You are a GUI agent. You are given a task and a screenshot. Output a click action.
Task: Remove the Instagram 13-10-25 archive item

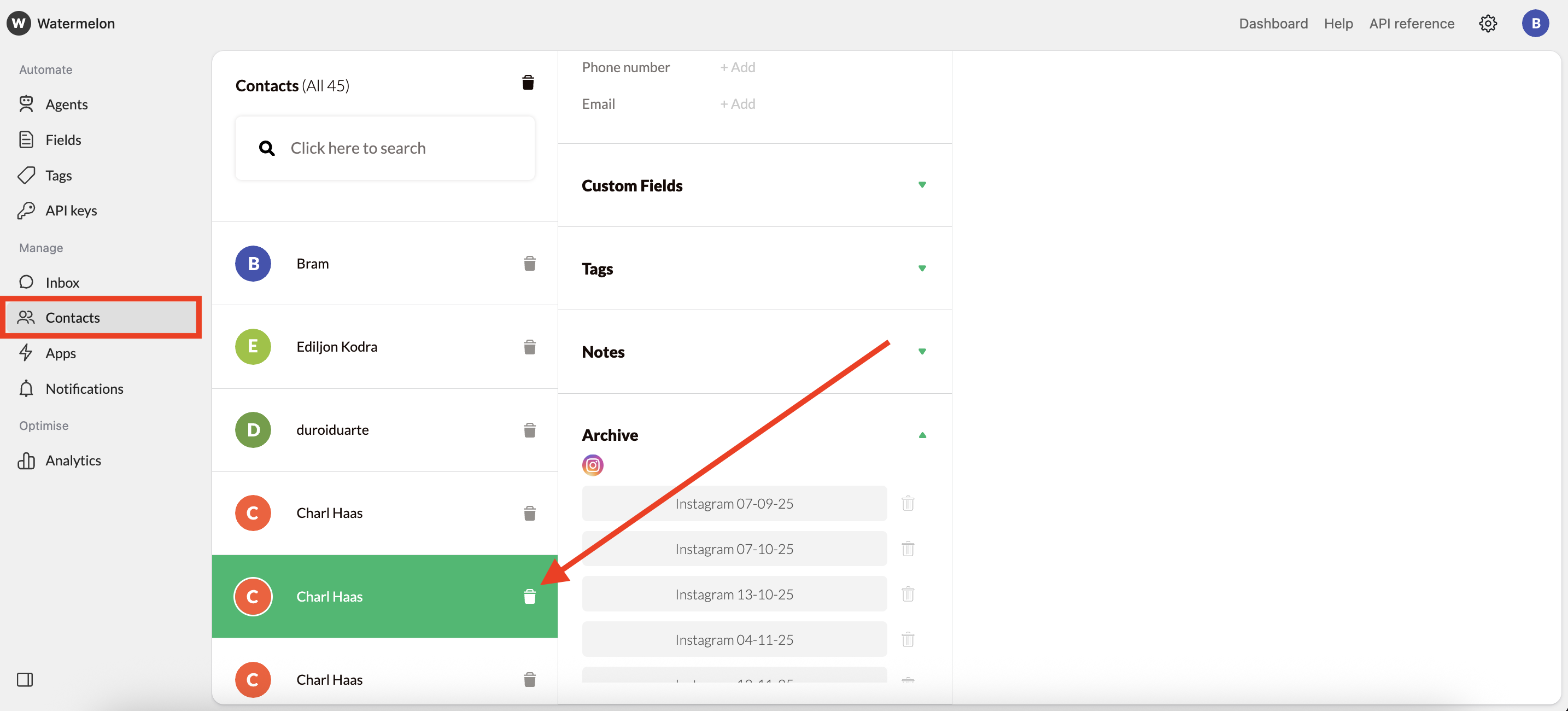(x=908, y=594)
